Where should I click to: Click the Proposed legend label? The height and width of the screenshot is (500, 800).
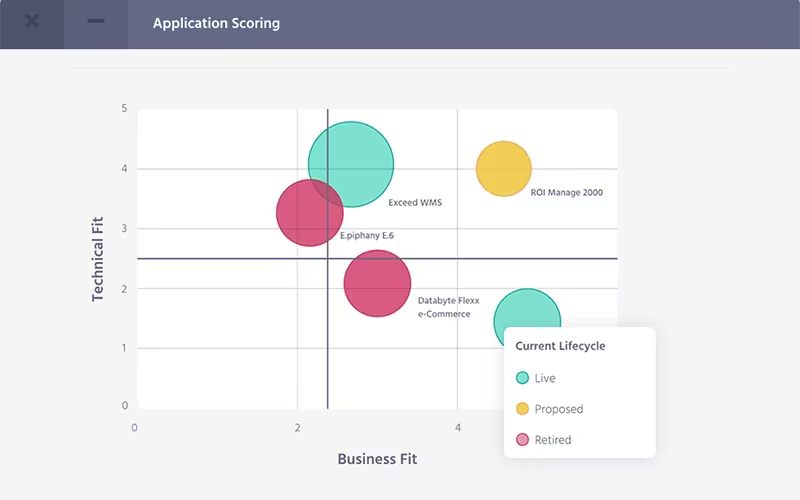click(x=559, y=409)
